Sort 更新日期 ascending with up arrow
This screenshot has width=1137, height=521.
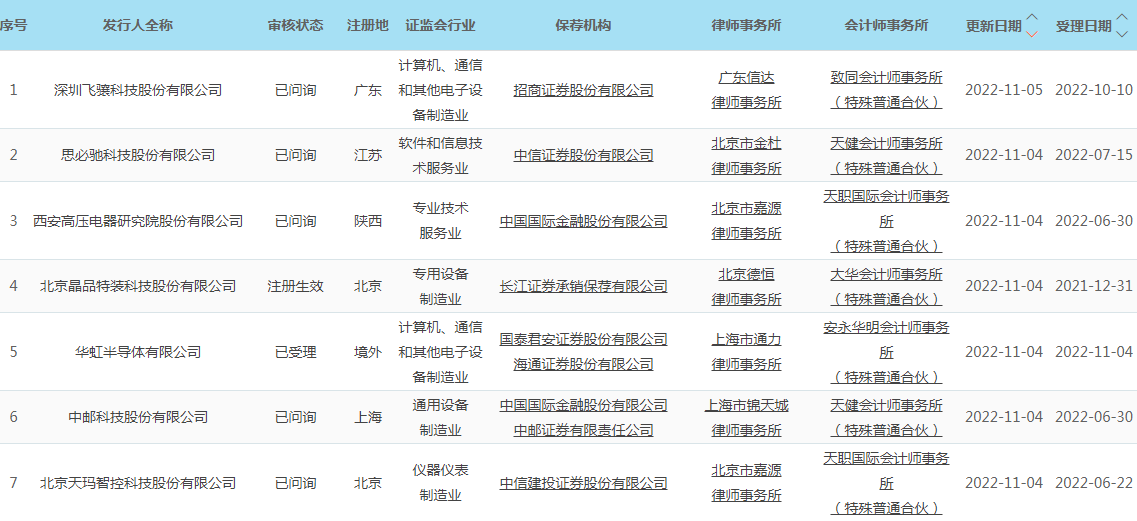(x=1033, y=17)
